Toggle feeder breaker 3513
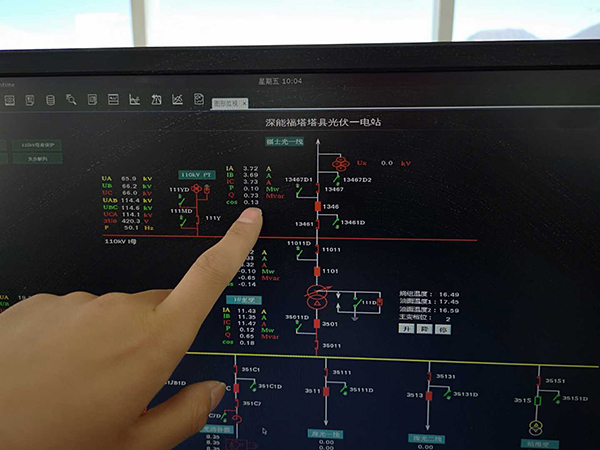 [x=429, y=396]
